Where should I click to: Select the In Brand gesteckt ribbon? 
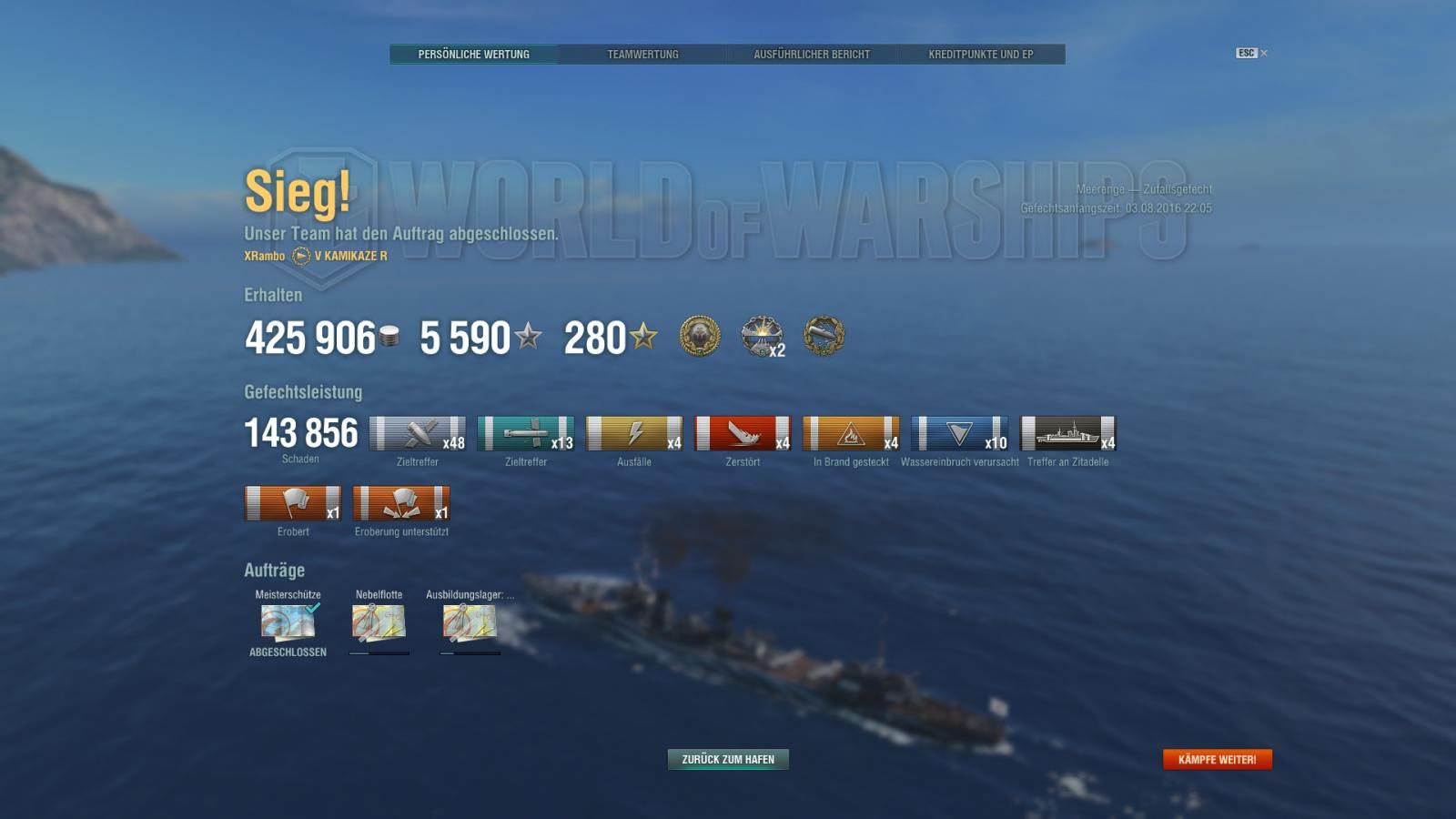(851, 433)
